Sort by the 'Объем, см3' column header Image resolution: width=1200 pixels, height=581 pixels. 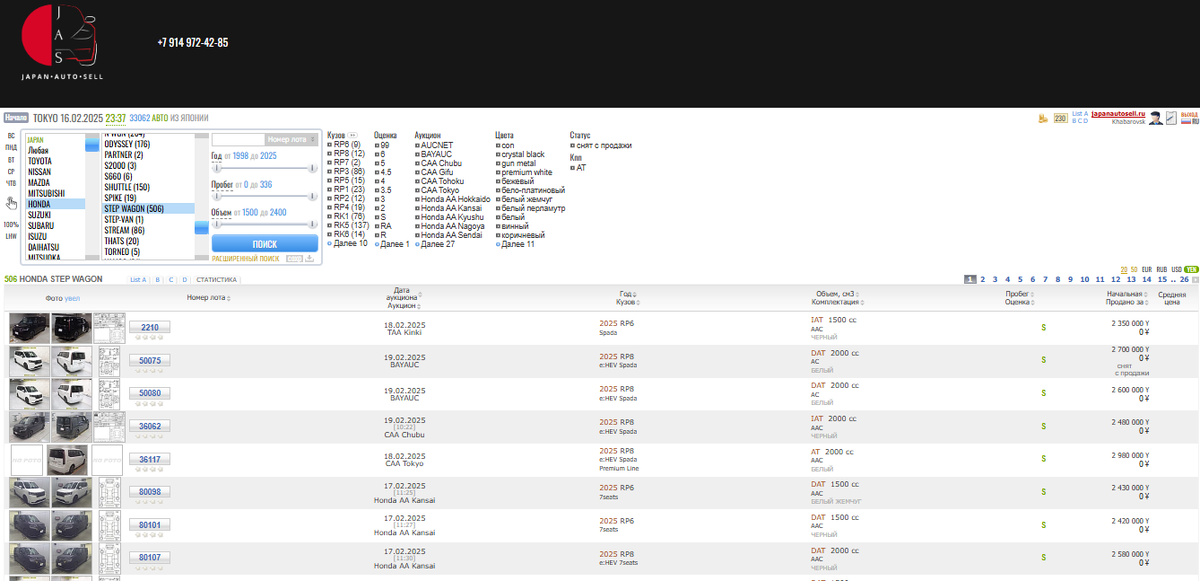point(837,294)
